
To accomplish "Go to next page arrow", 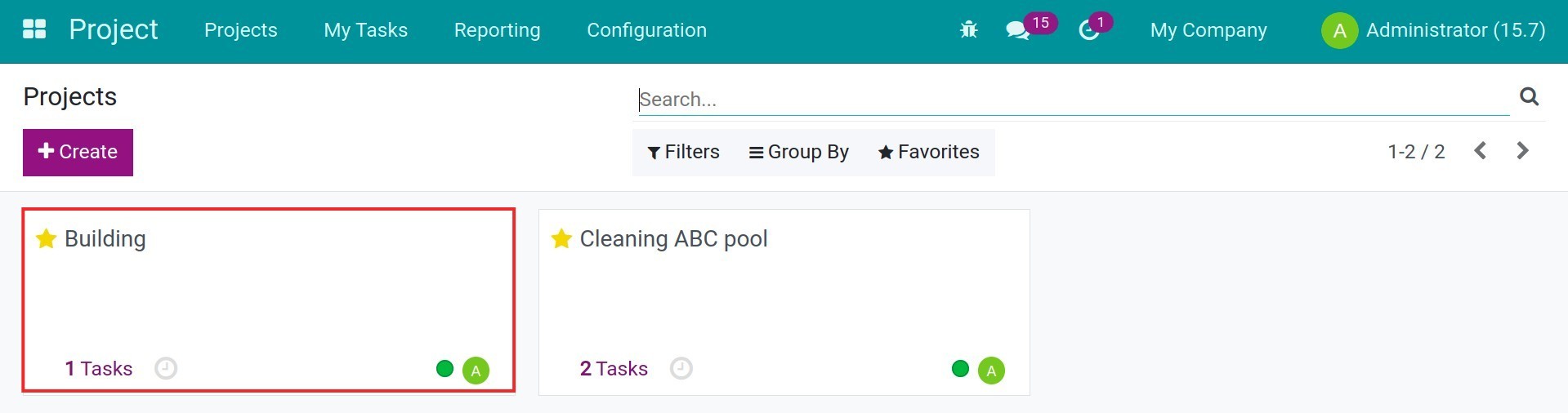I will click(1522, 151).
